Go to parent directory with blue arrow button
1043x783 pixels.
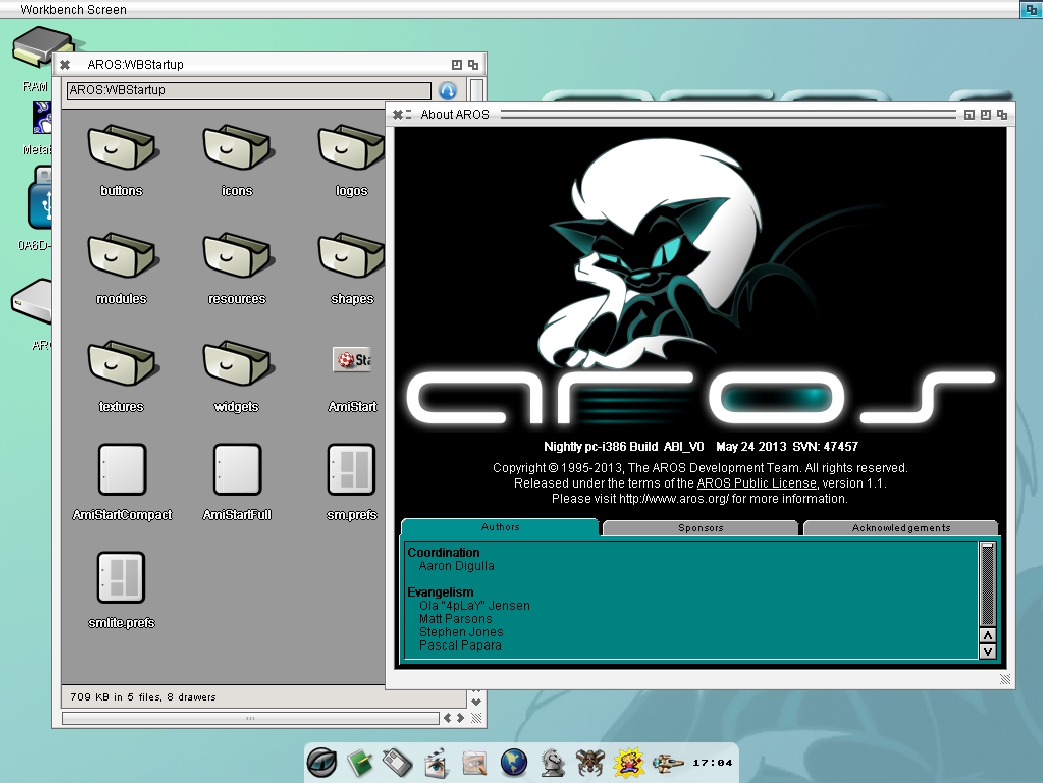(x=448, y=90)
